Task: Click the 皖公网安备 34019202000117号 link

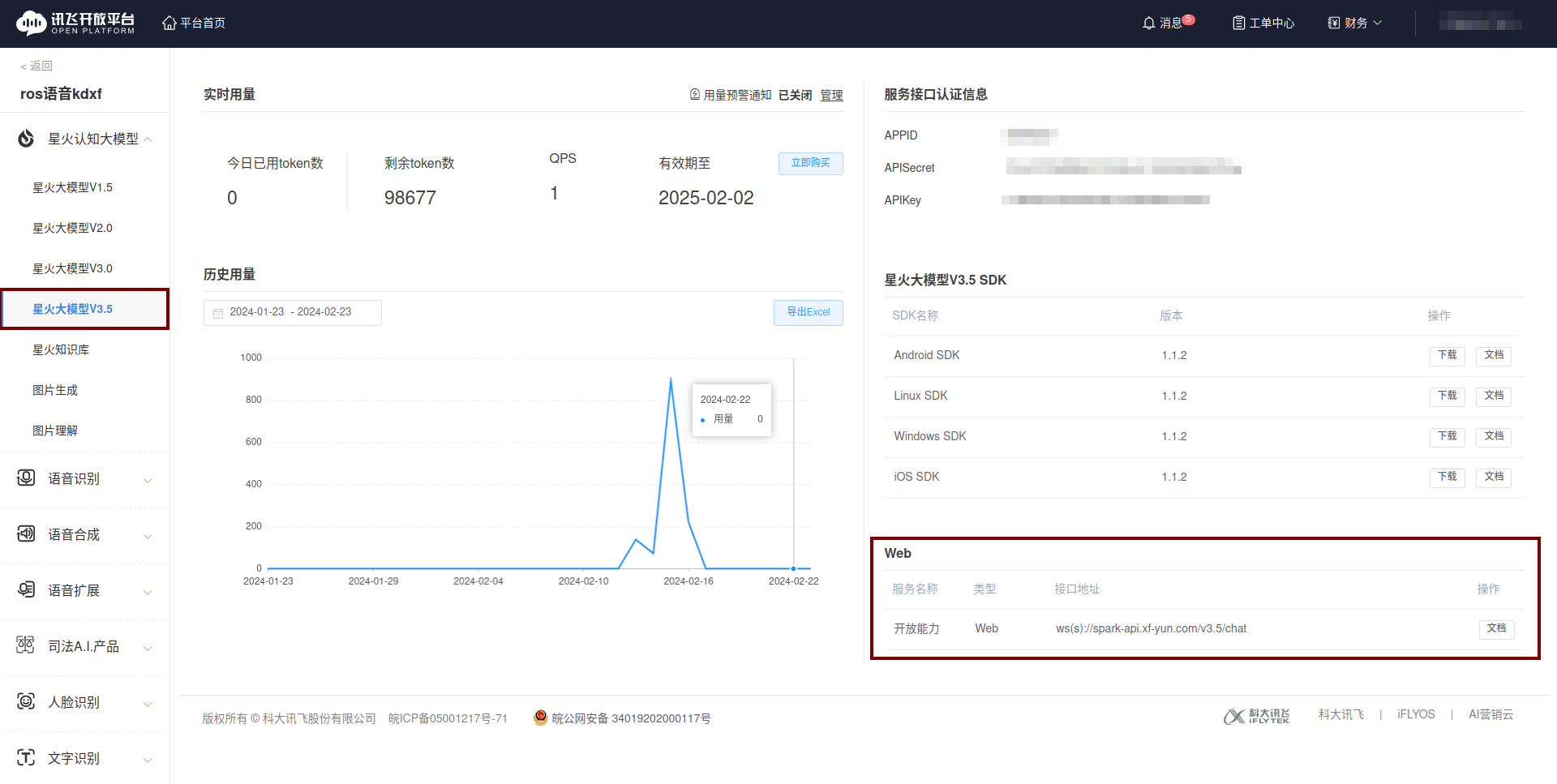Action: [631, 718]
